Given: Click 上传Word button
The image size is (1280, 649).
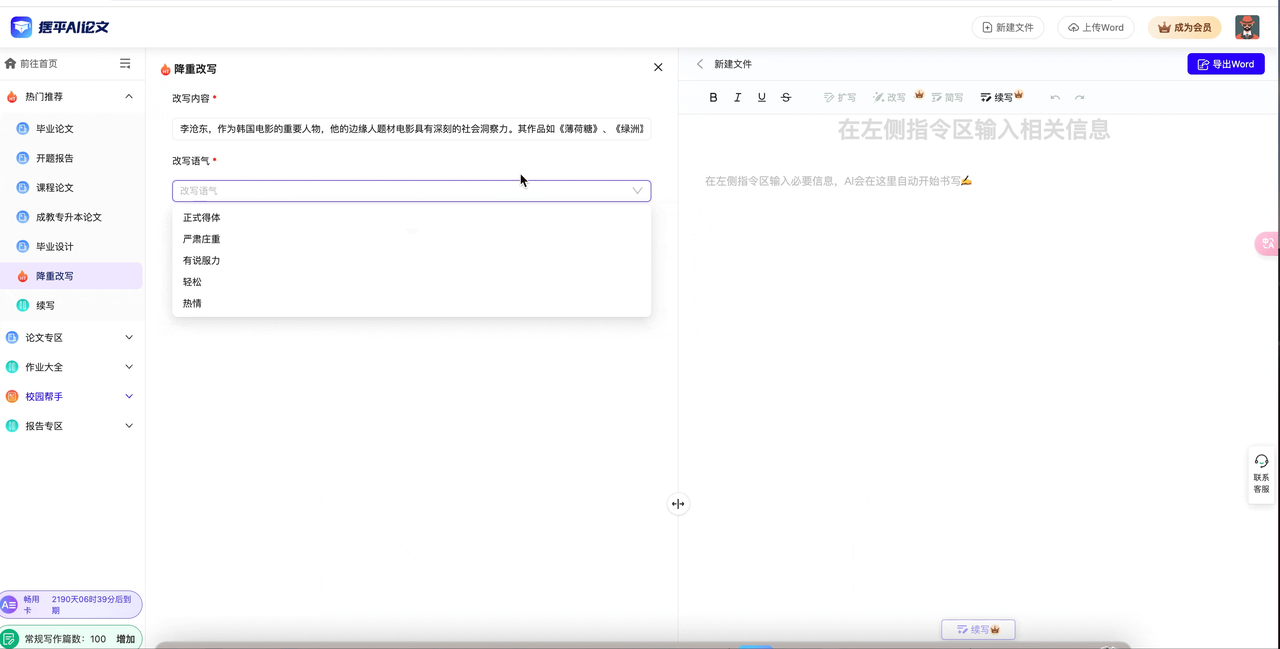Looking at the screenshot, I should click(x=1095, y=28).
